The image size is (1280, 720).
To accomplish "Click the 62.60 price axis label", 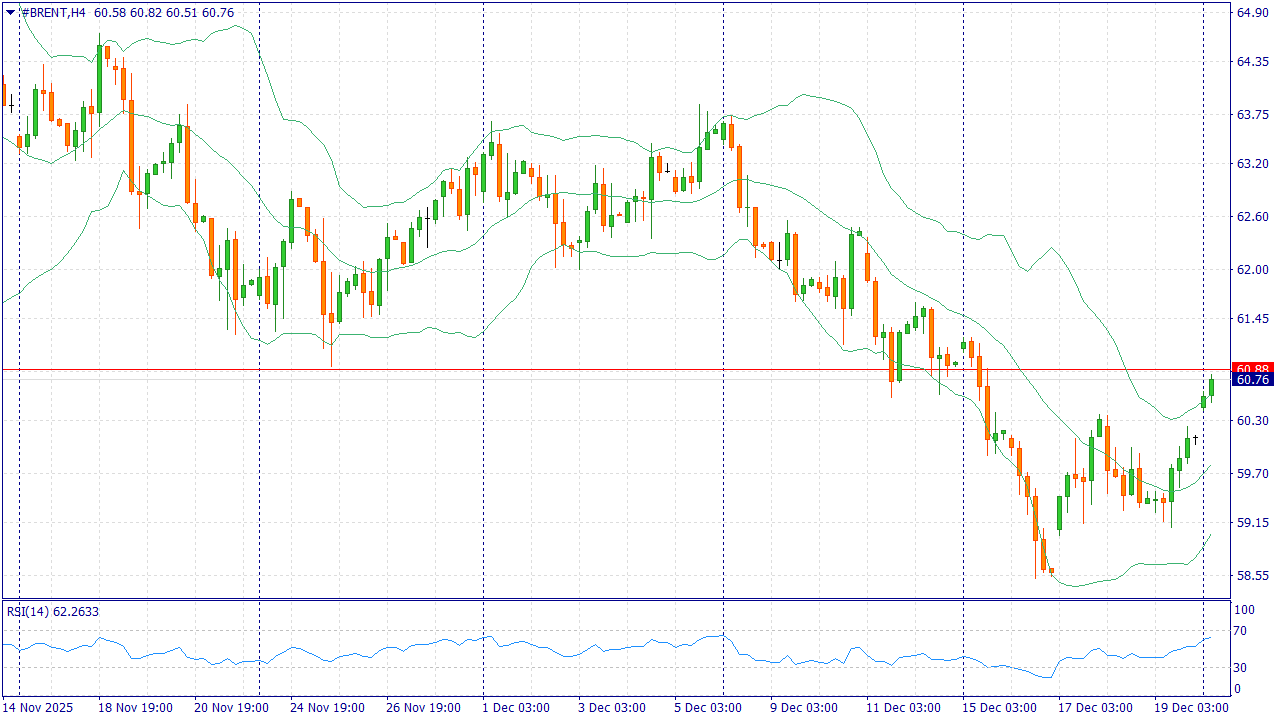I will click(1252, 217).
